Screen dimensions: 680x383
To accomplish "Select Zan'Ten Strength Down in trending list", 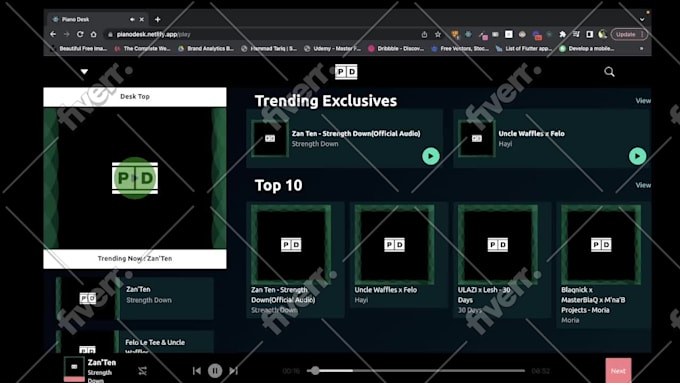I will point(135,298).
